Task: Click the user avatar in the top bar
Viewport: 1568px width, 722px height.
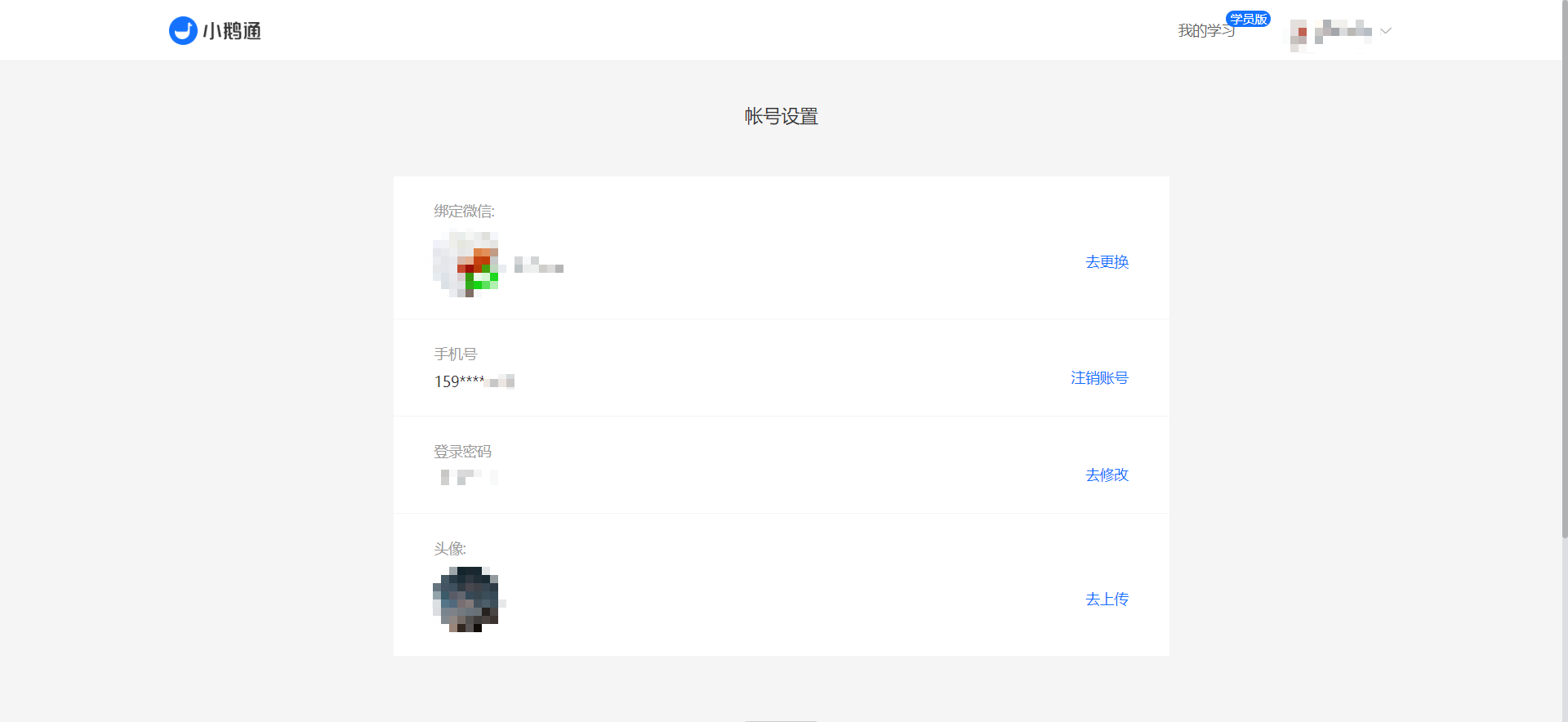Action: pos(1299,33)
